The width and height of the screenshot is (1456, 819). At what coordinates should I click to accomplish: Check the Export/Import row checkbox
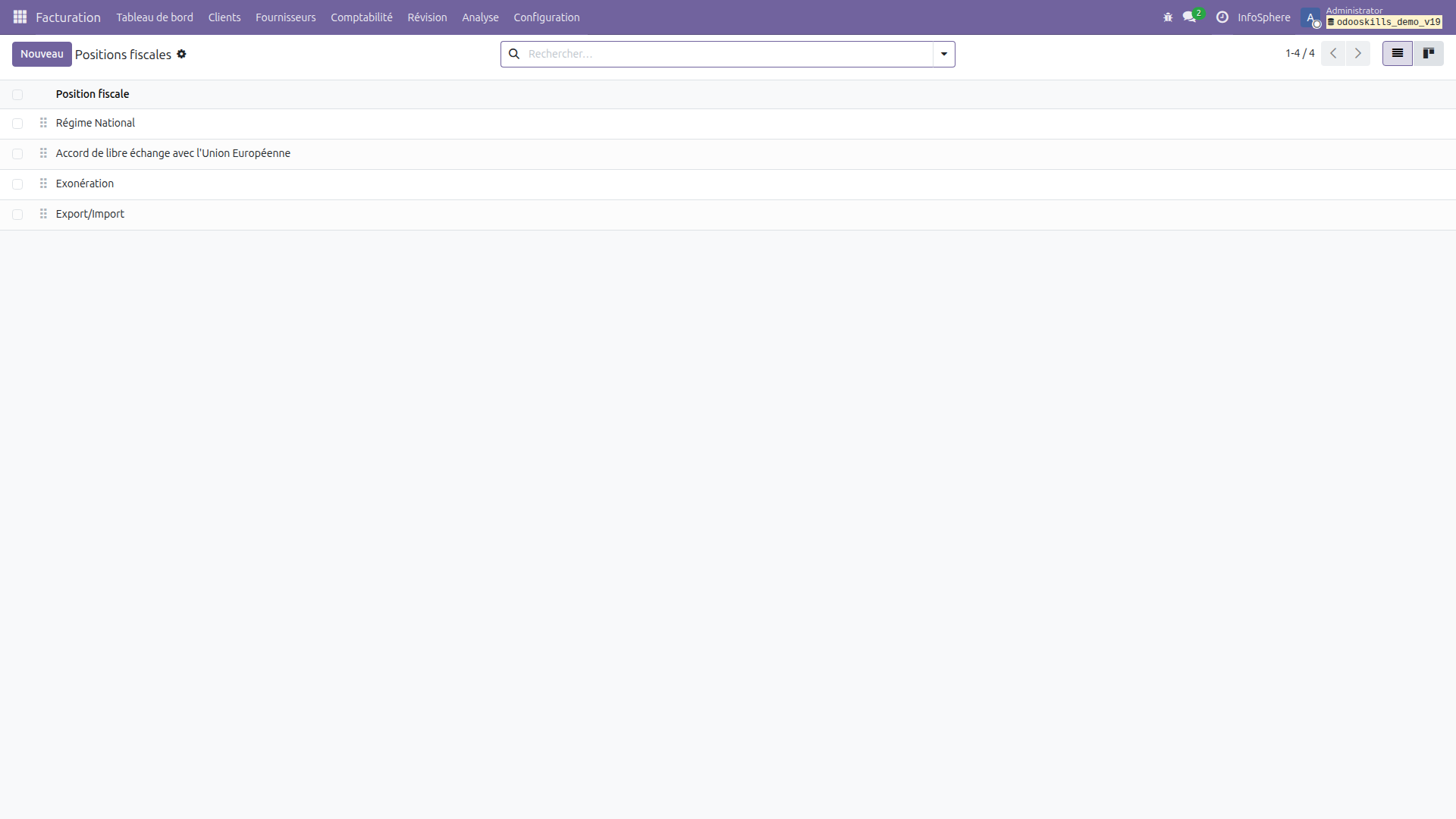(x=17, y=215)
